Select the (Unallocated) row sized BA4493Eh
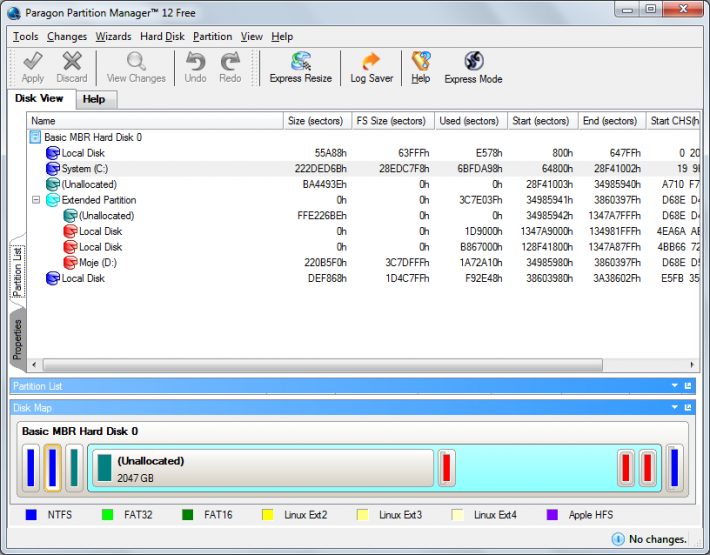 tap(364, 185)
